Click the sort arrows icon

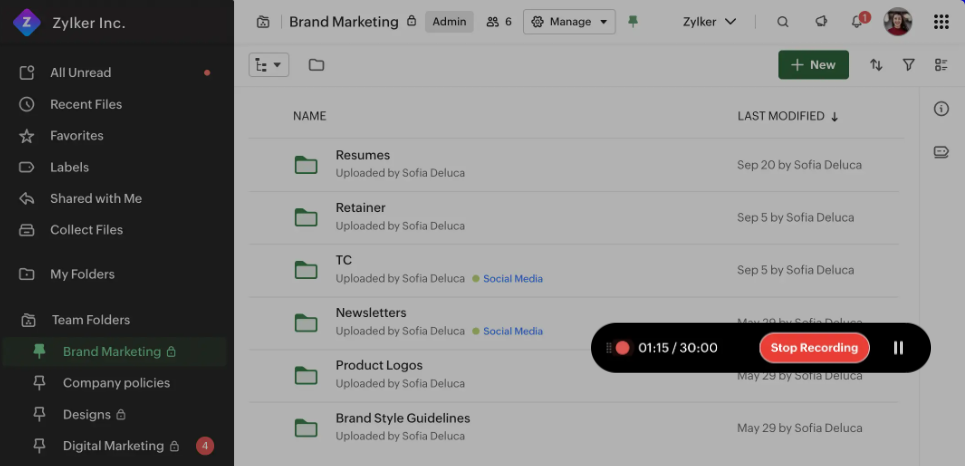tap(876, 65)
